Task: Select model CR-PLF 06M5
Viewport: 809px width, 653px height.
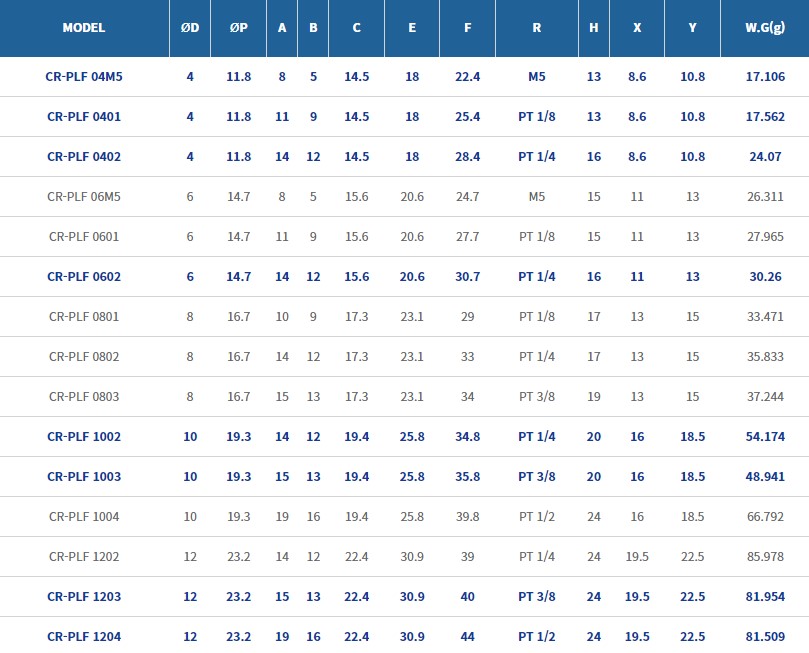Action: 84,196
